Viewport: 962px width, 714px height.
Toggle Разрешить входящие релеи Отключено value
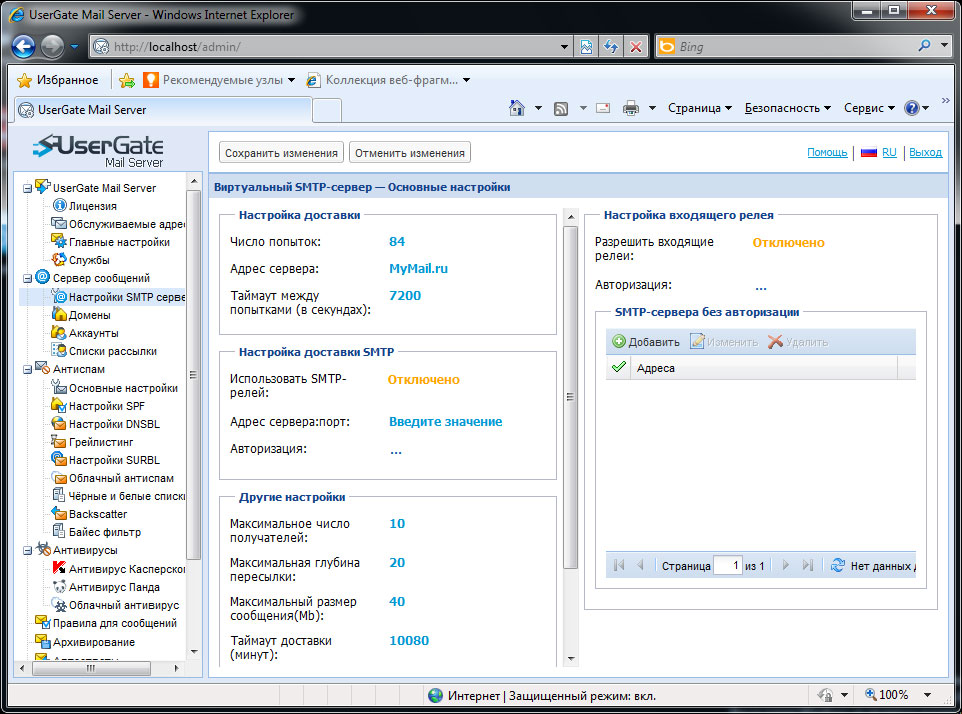(788, 242)
